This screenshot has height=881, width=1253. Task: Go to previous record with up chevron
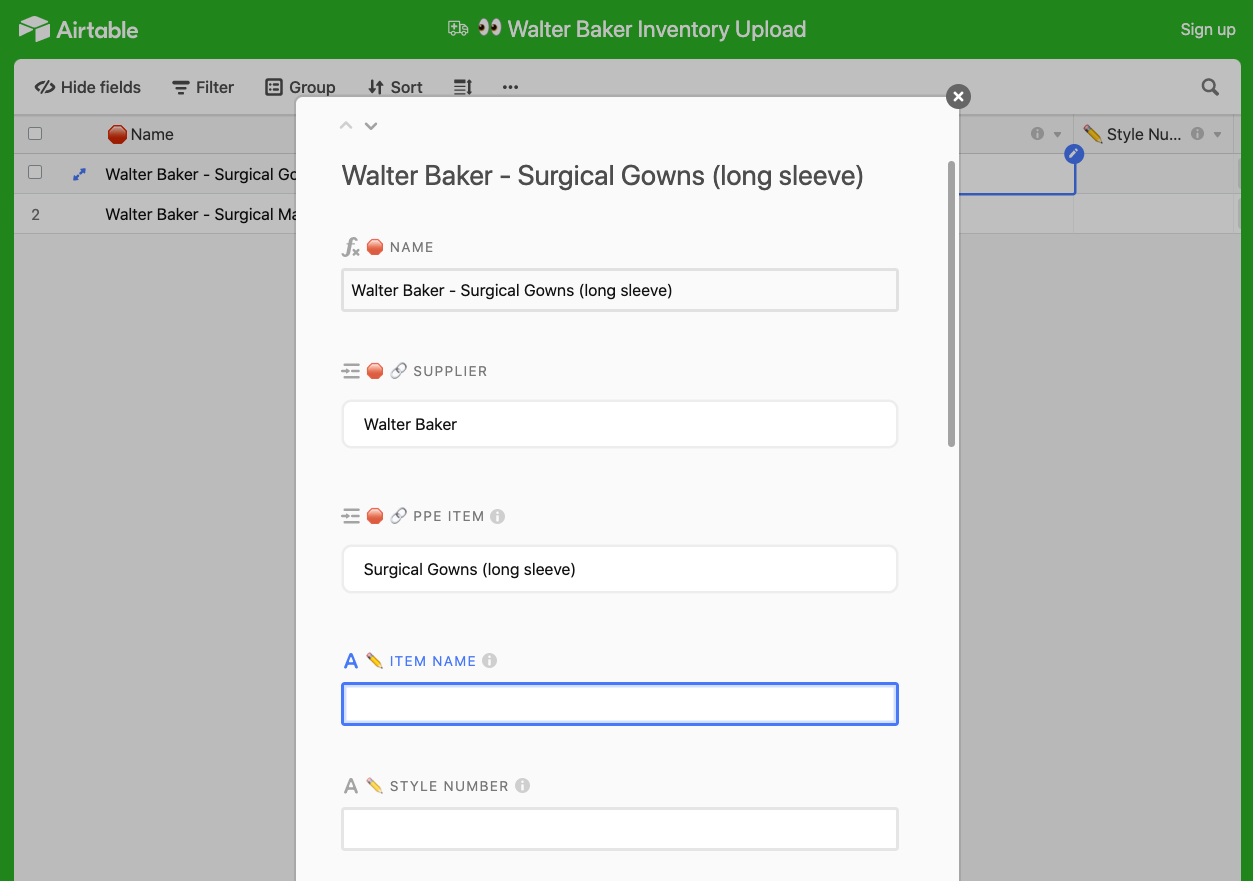(346, 126)
